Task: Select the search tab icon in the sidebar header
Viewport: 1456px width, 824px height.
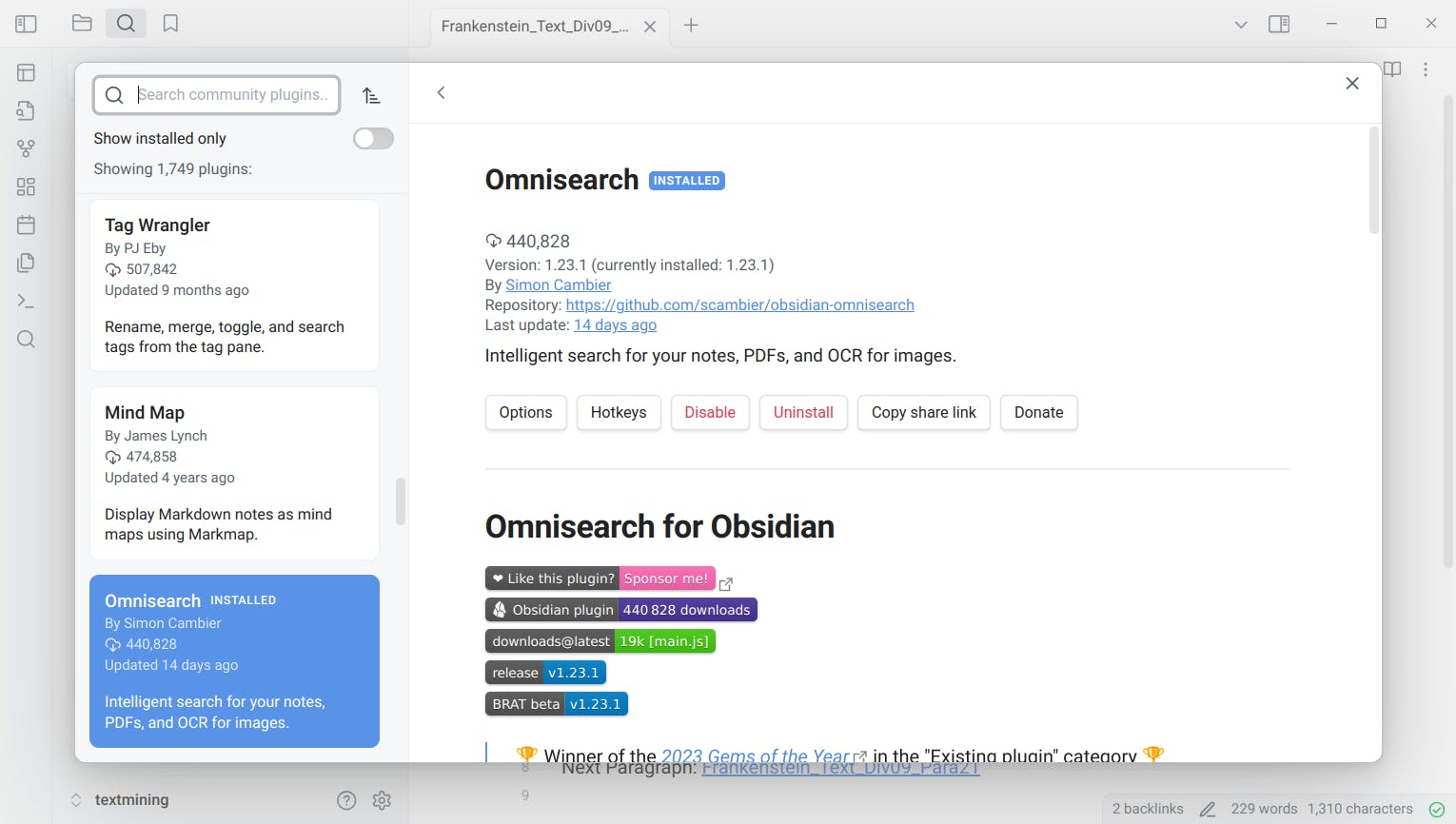Action: tap(126, 24)
